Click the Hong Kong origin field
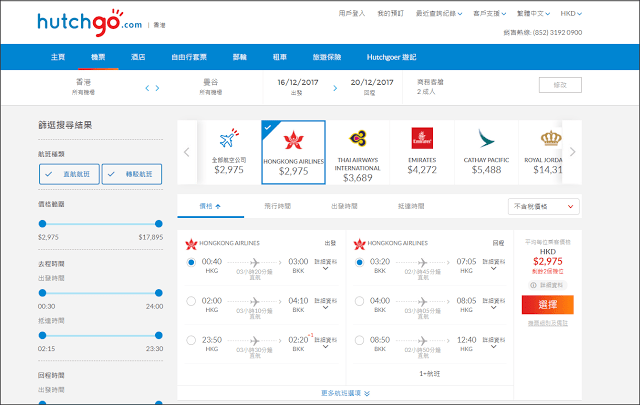The image size is (640, 405). pyautogui.click(x=83, y=87)
